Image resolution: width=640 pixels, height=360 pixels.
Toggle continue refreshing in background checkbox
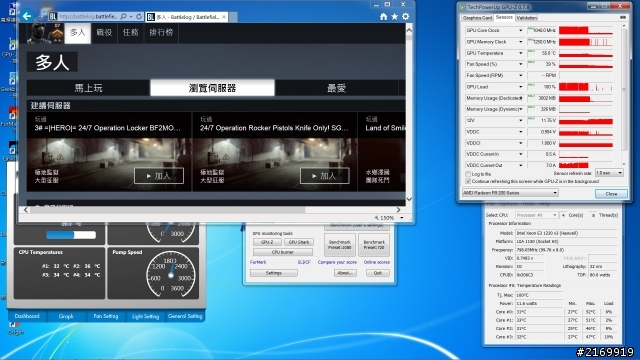pyautogui.click(x=468, y=181)
